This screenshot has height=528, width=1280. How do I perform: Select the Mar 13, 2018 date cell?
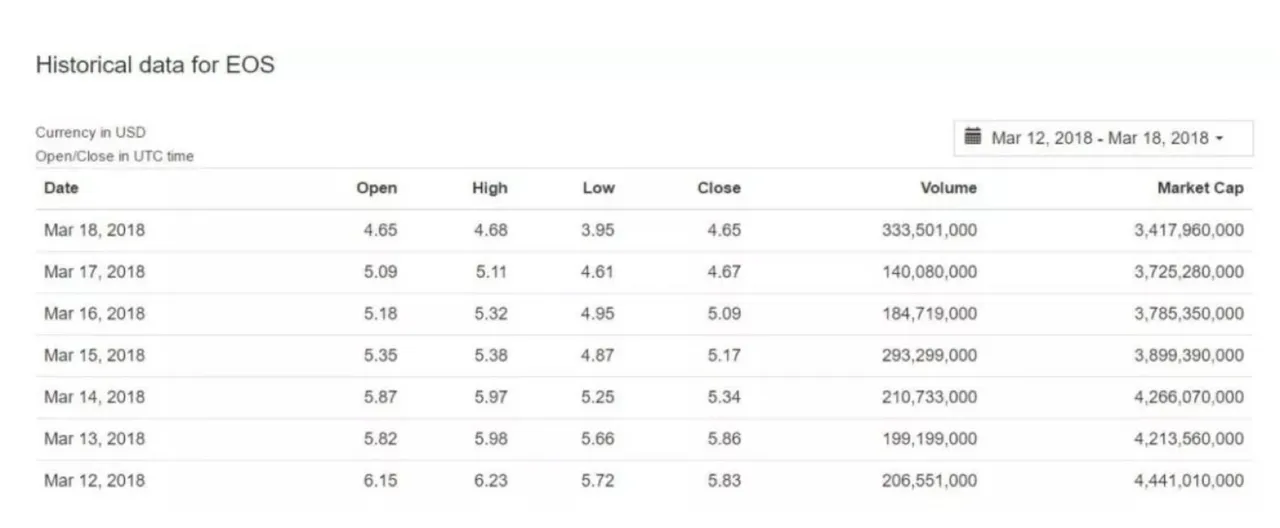pyautogui.click(x=94, y=439)
